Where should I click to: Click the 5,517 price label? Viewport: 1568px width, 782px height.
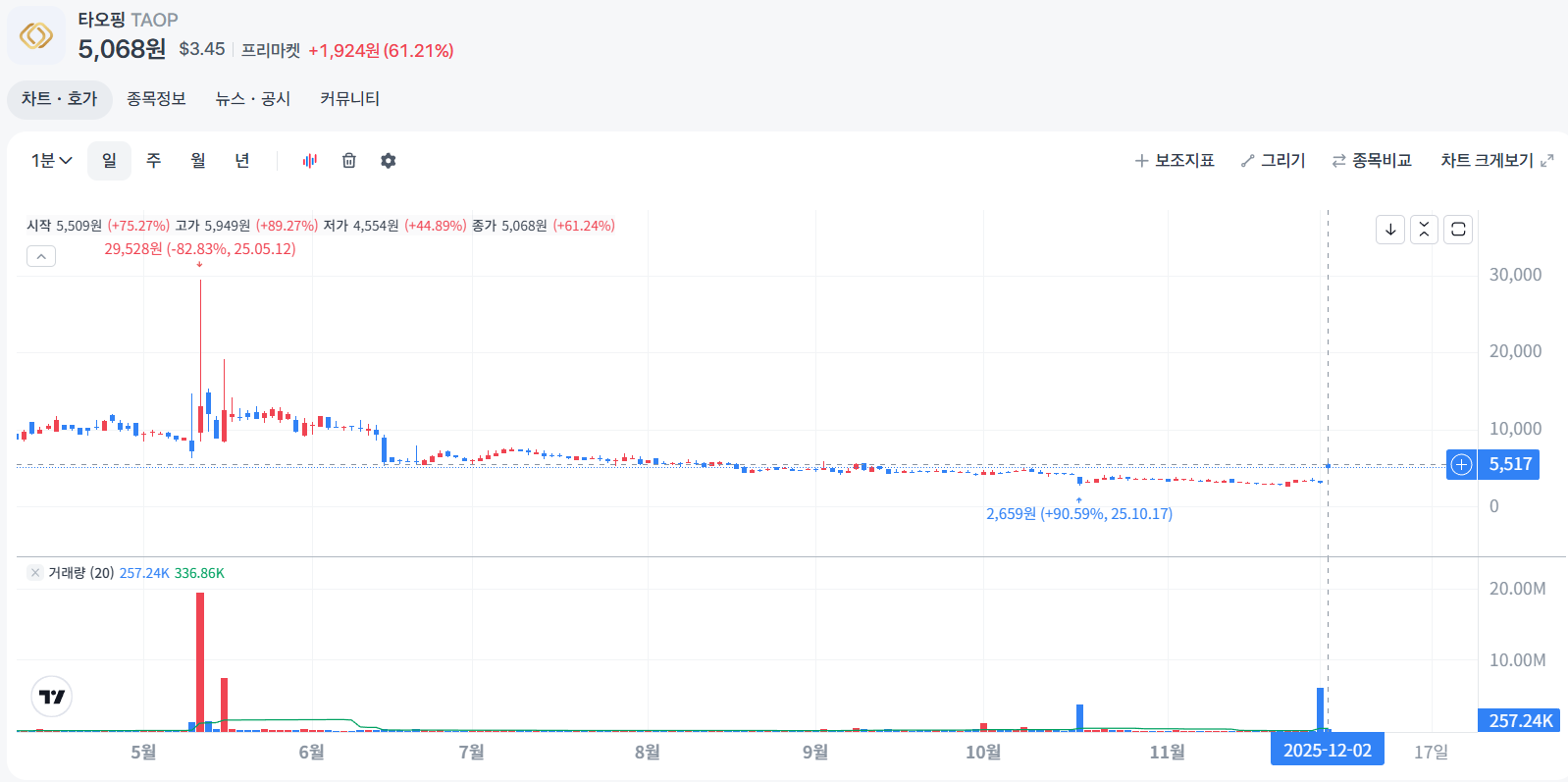[x=1510, y=465]
